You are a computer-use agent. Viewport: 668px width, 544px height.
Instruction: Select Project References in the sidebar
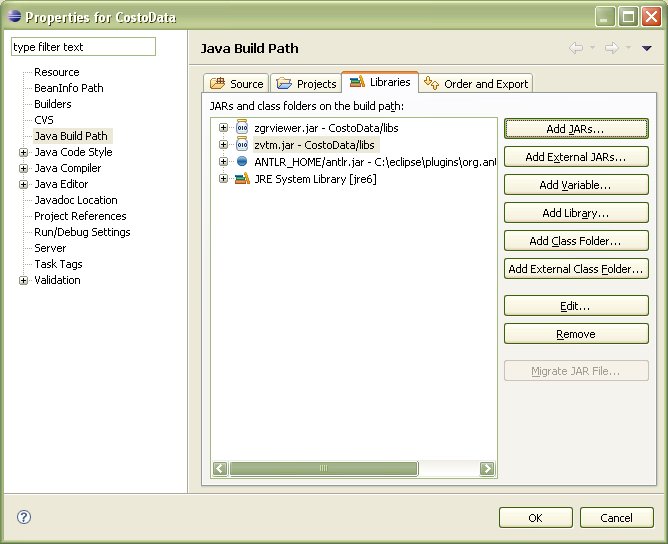pos(80,216)
